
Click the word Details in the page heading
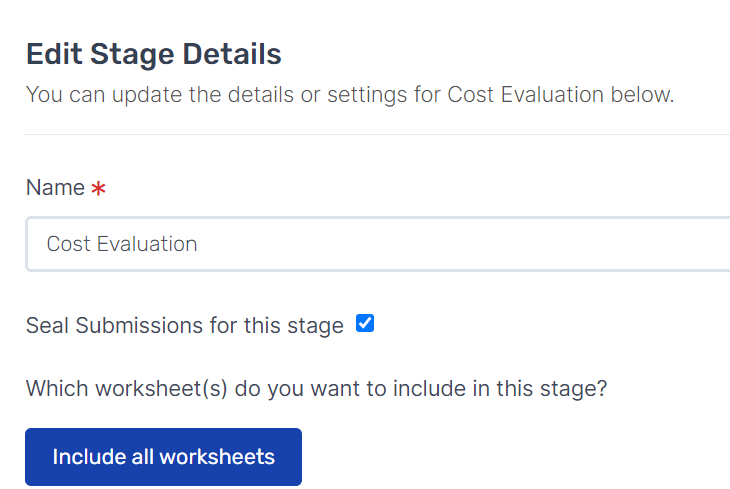tap(232, 54)
